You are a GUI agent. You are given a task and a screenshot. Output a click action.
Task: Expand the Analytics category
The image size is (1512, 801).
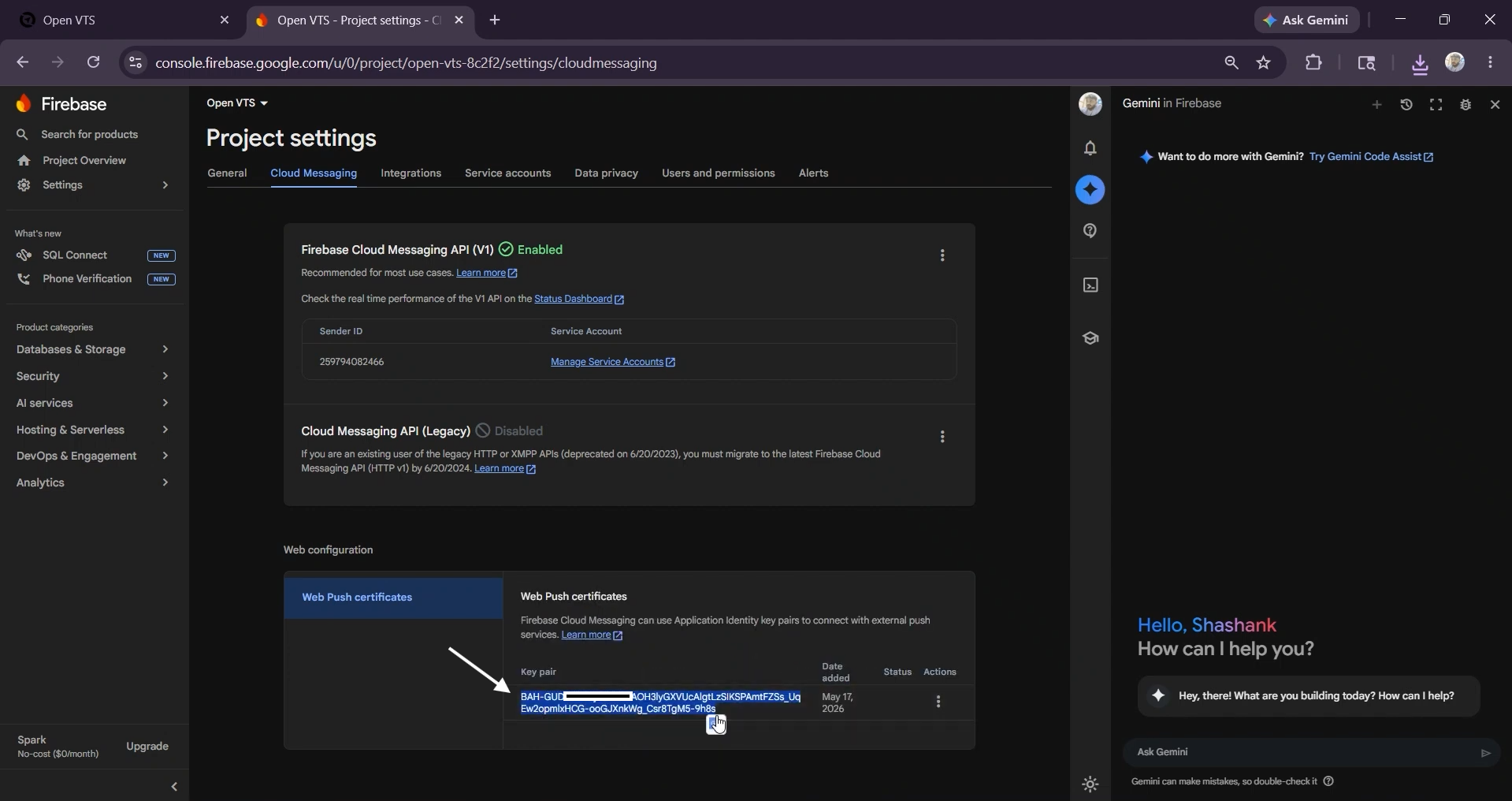(x=94, y=482)
